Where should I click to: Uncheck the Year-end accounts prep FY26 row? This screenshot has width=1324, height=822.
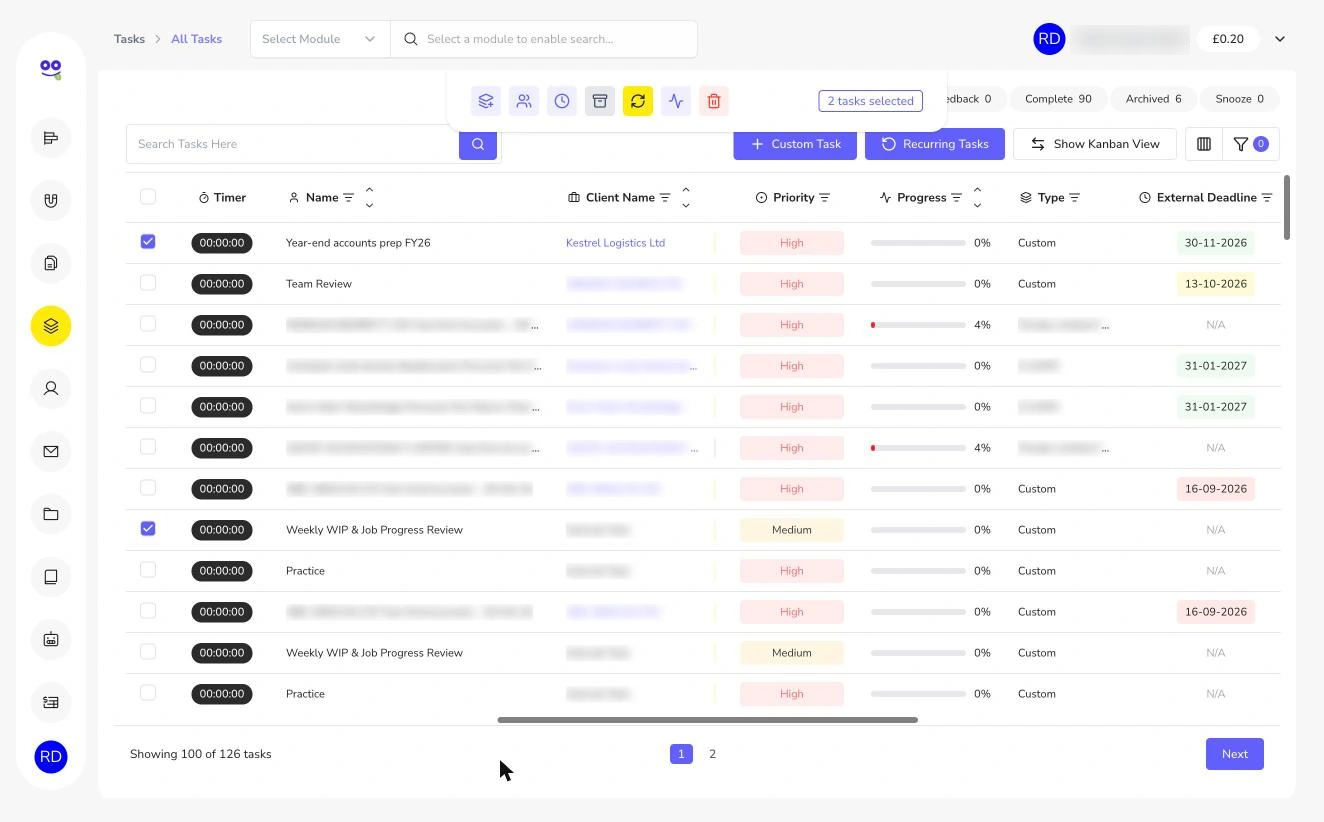pyautogui.click(x=148, y=242)
